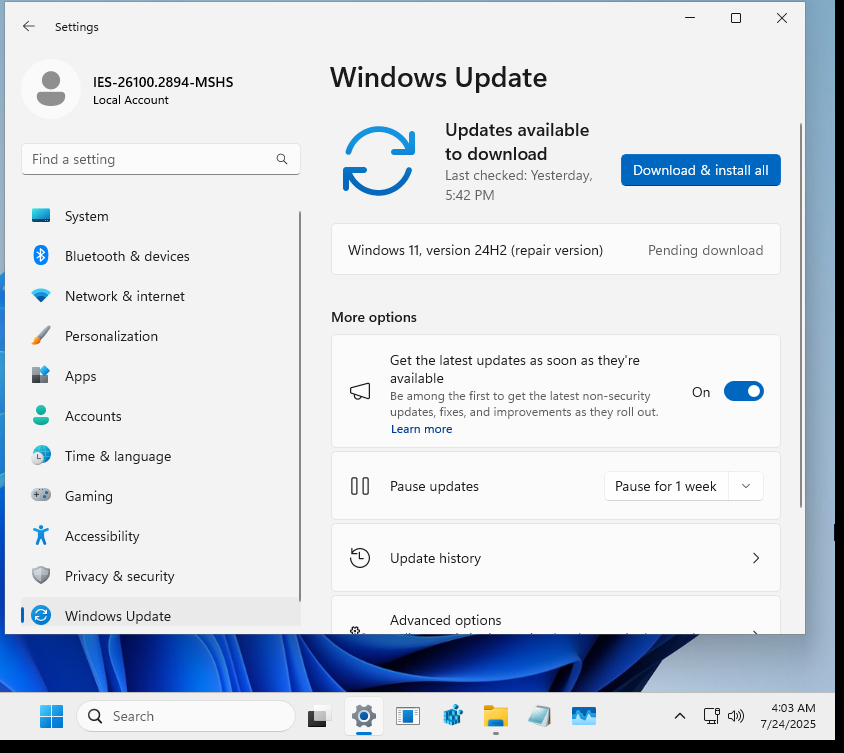
Task: Open the Accessibility category
Action: [160, 536]
